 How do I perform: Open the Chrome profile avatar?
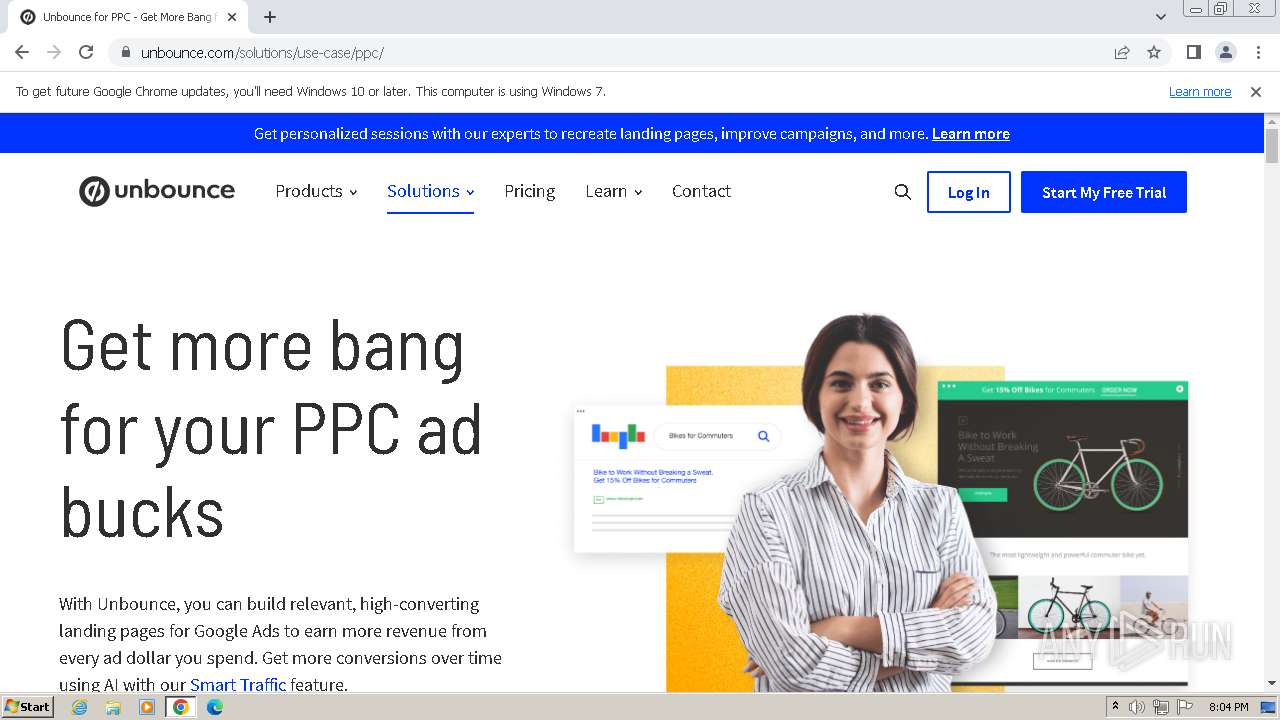tap(1226, 52)
